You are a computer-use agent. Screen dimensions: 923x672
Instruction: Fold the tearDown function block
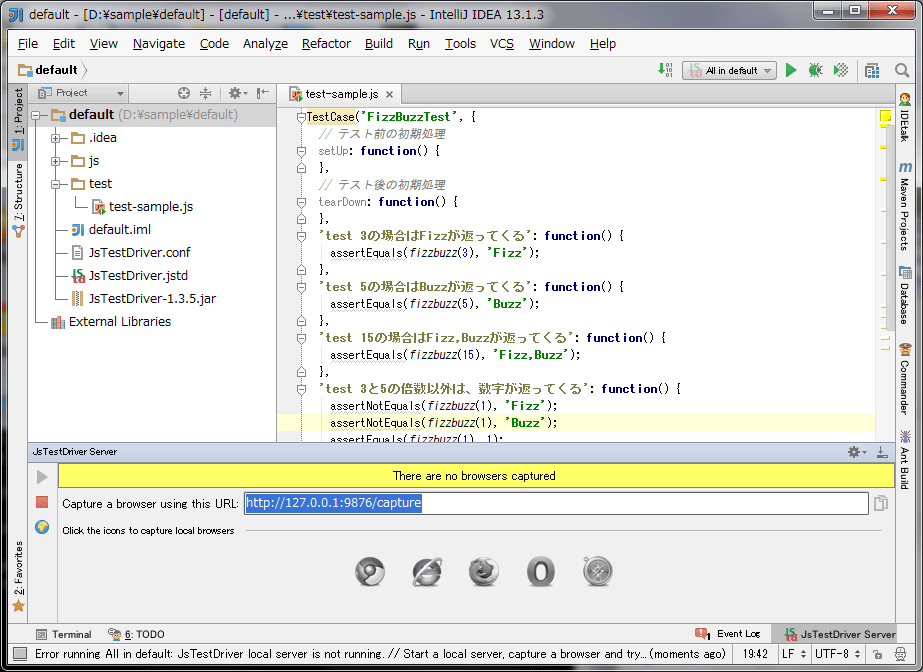click(x=301, y=202)
